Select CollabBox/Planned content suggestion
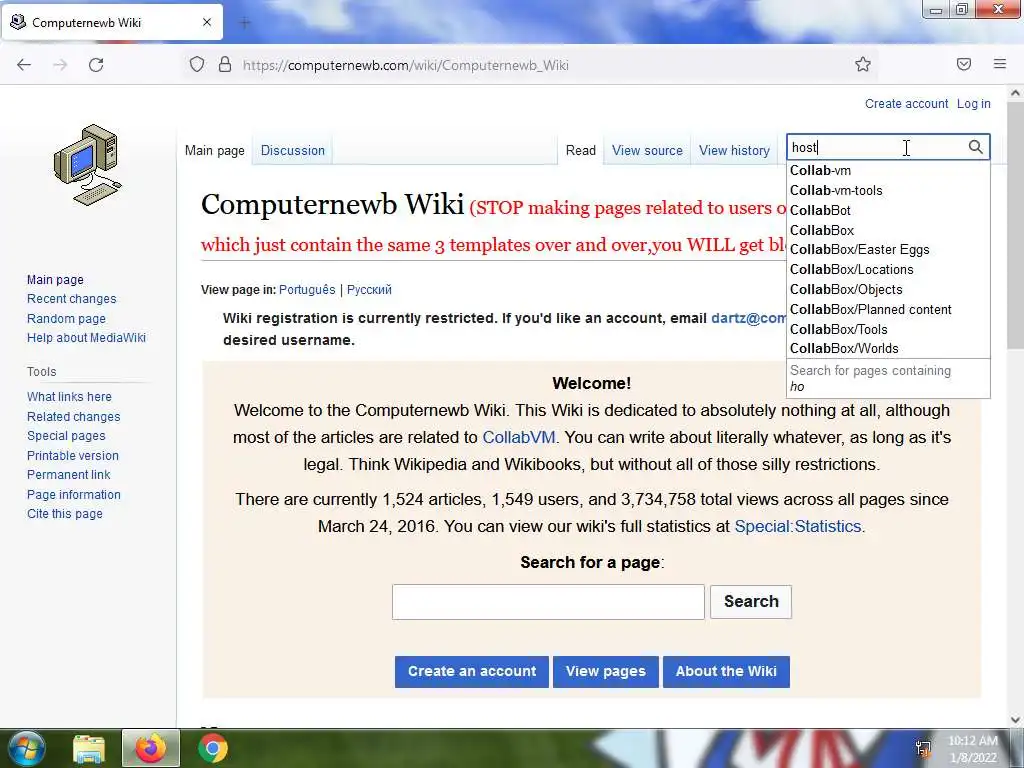This screenshot has width=1024, height=768. tap(888, 309)
